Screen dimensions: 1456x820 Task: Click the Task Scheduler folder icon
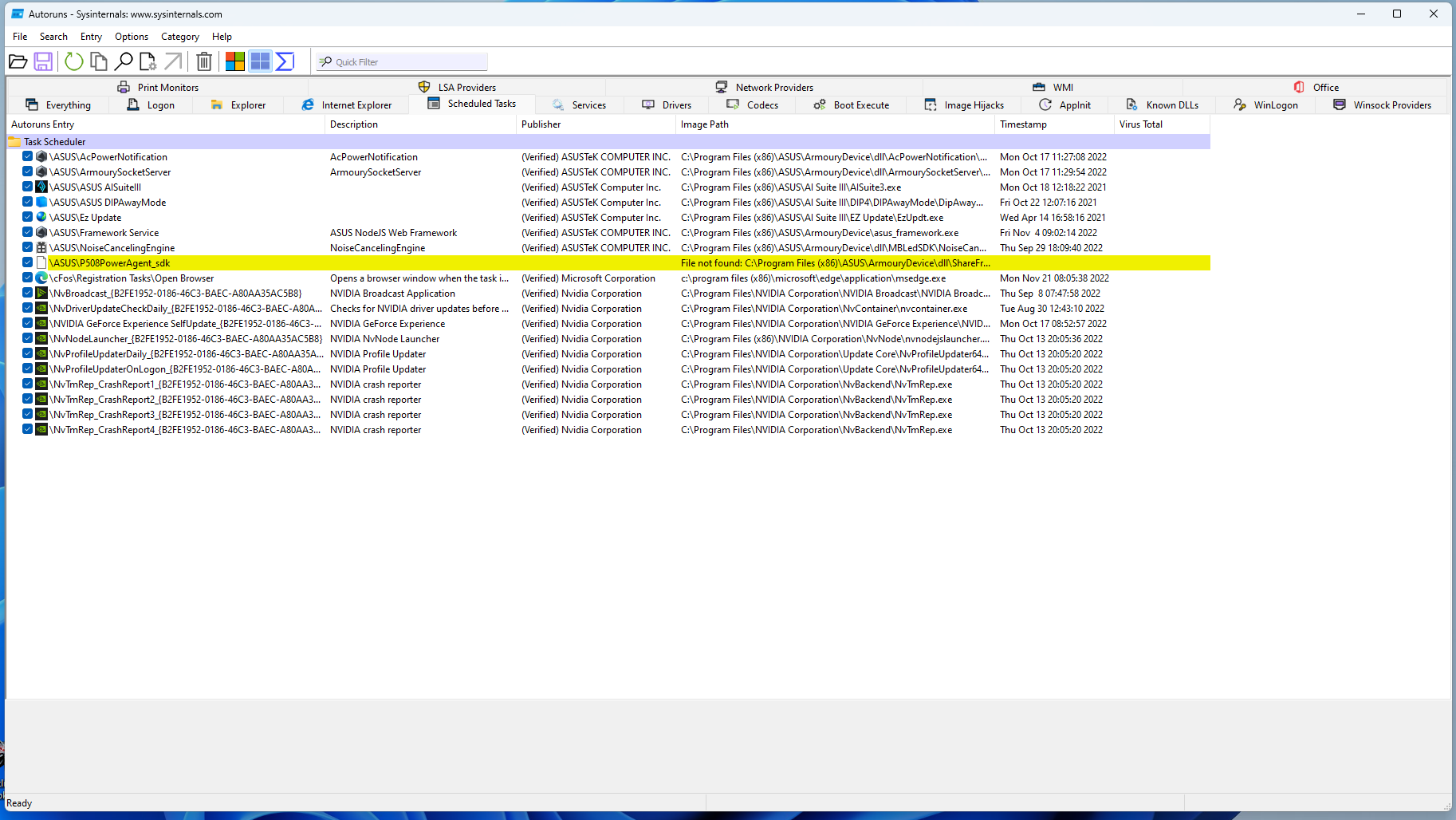[14, 142]
